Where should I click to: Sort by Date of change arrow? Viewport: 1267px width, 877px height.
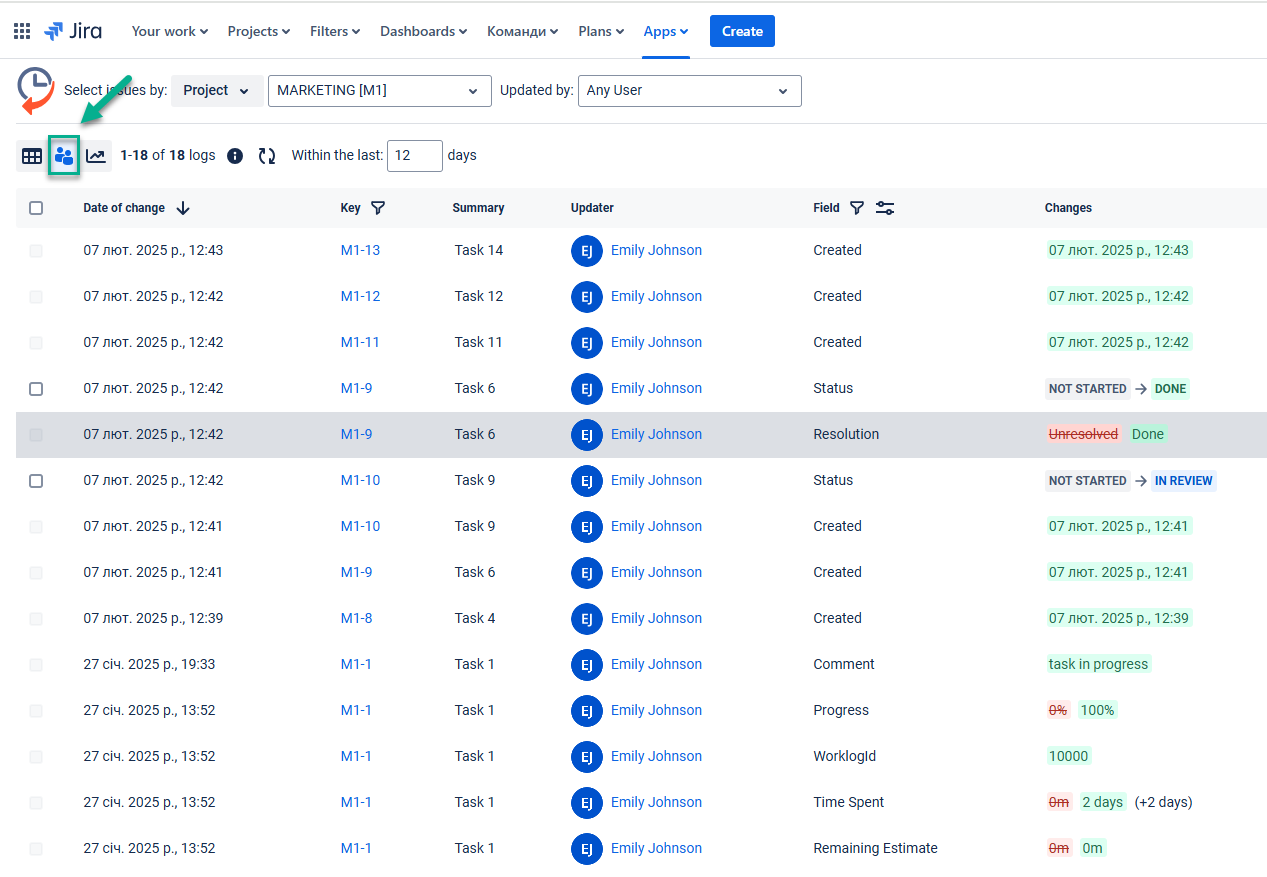(x=183, y=208)
